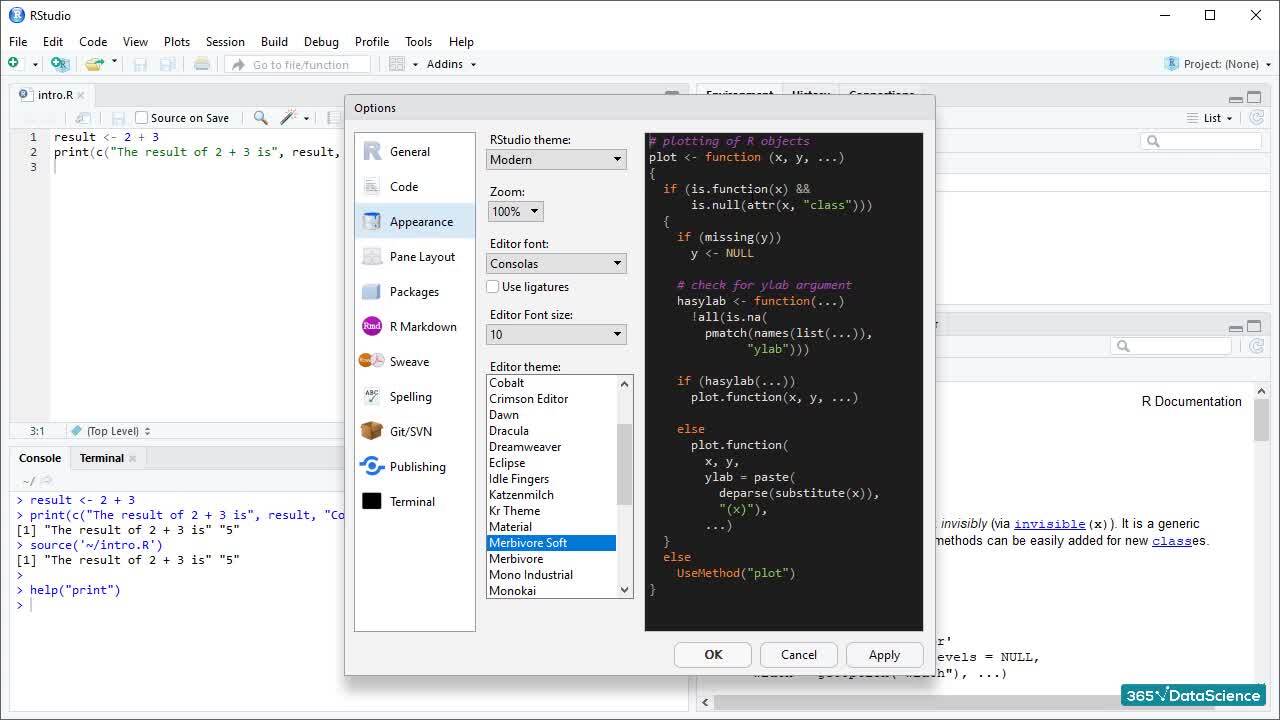
Task: Open the Session menu
Action: [x=225, y=42]
